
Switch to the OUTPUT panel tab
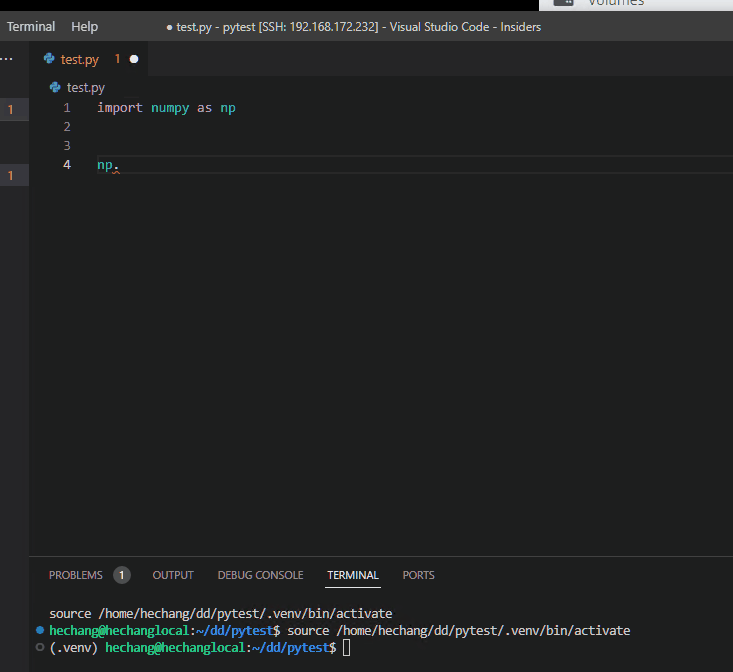pyautogui.click(x=173, y=575)
